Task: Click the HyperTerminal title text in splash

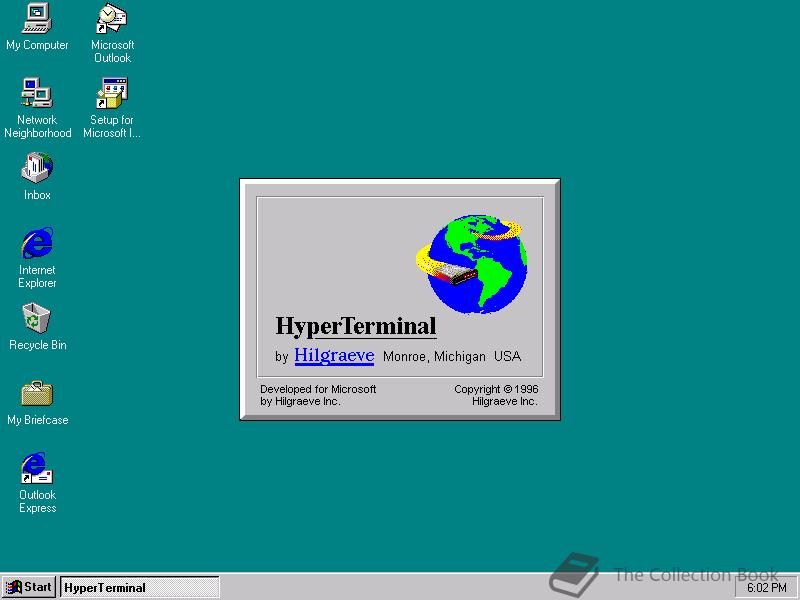Action: (x=356, y=327)
